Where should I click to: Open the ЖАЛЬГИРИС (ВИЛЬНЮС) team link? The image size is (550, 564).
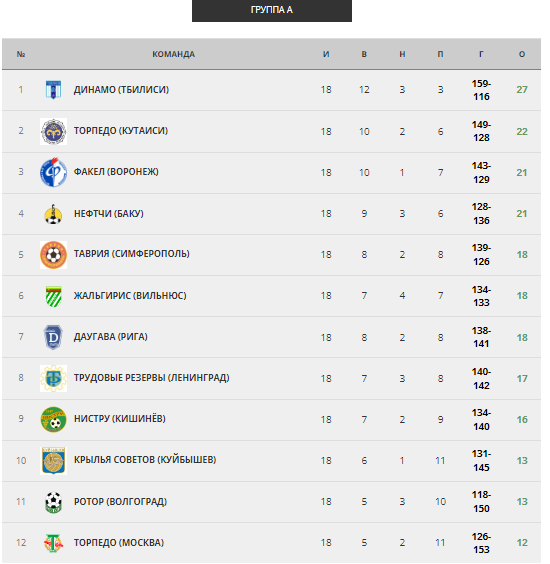130,296
